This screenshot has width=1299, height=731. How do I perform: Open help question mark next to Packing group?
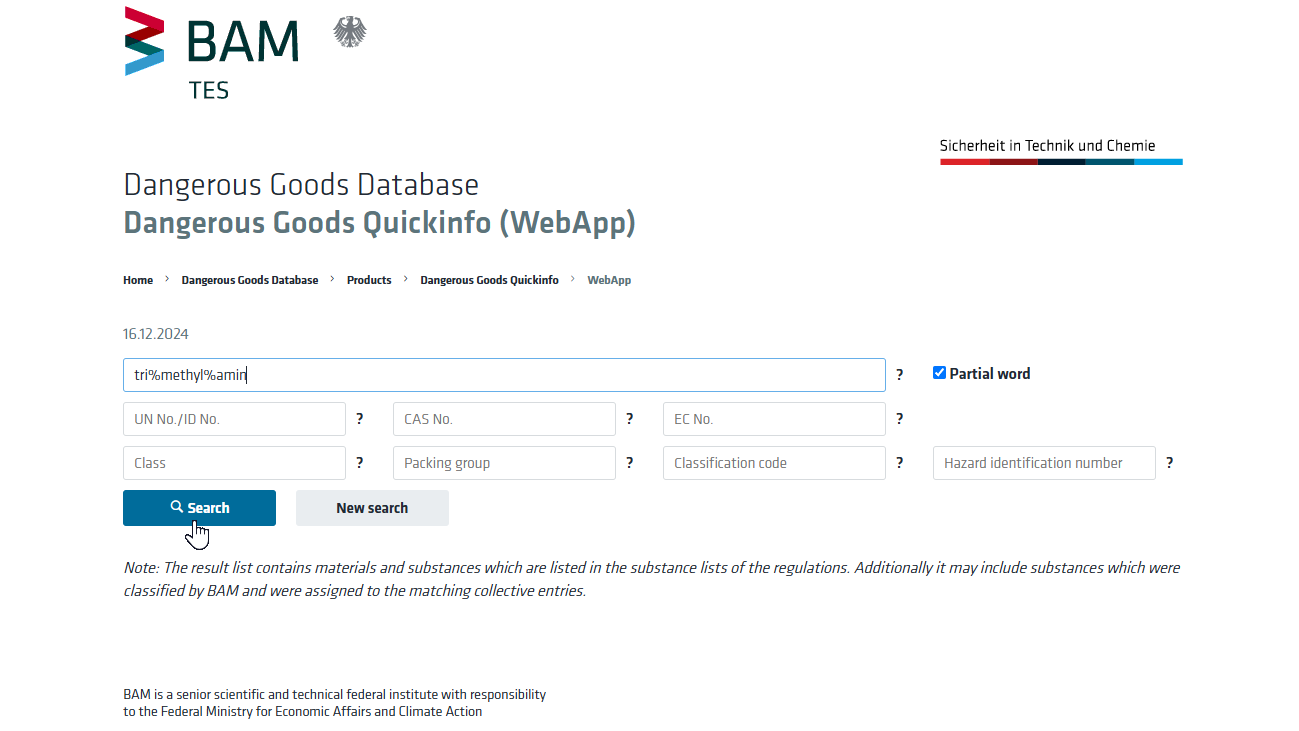[x=629, y=463]
